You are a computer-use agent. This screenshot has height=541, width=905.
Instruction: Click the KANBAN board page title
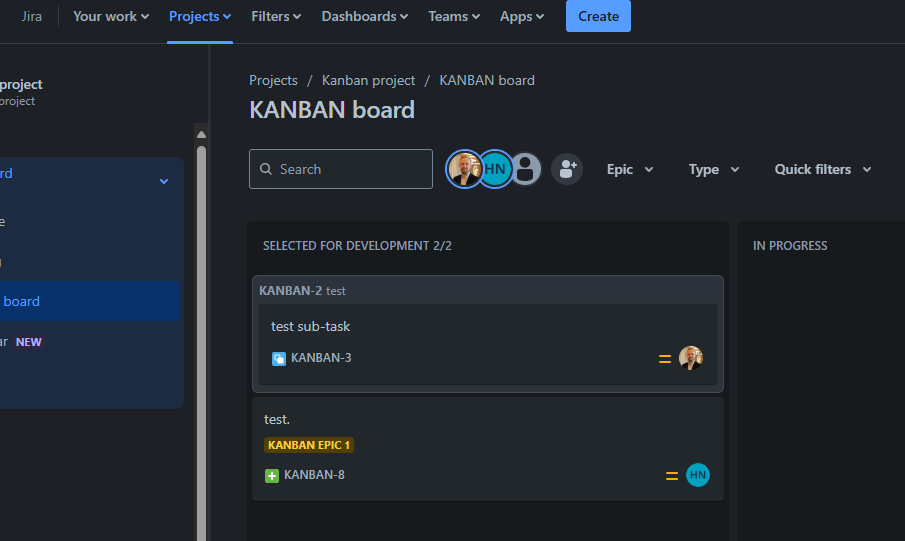(332, 110)
